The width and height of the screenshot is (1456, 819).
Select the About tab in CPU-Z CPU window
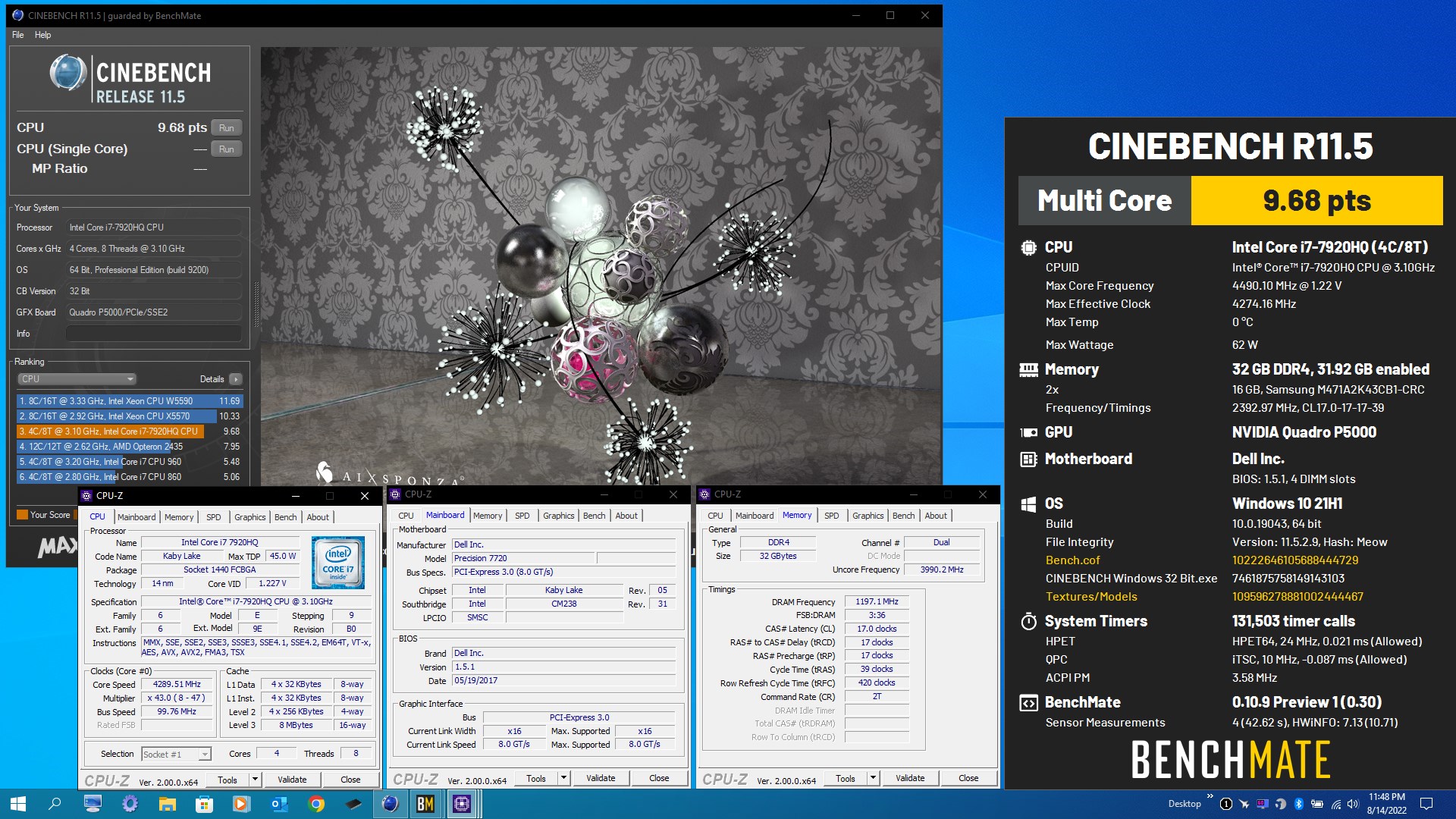tap(318, 517)
